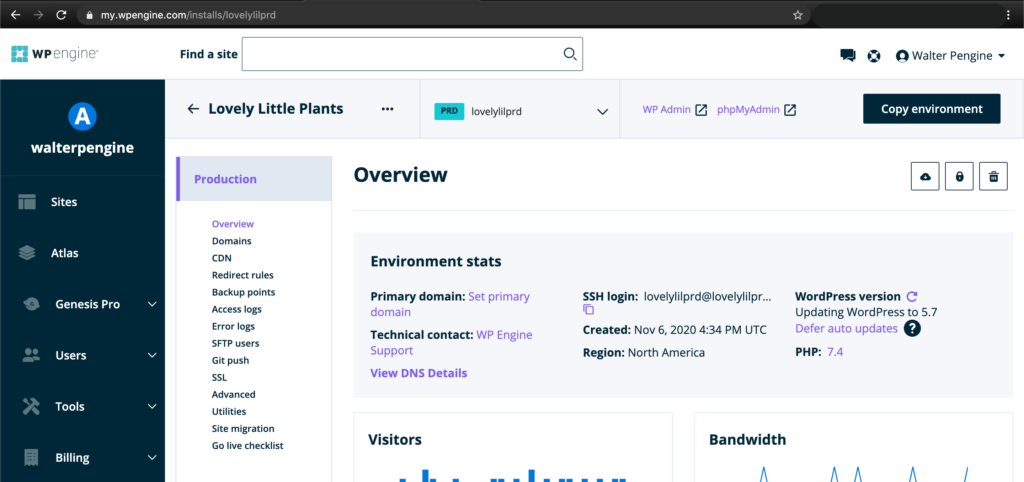Select the Production section header
The height and width of the screenshot is (482, 1024).
tap(254, 179)
